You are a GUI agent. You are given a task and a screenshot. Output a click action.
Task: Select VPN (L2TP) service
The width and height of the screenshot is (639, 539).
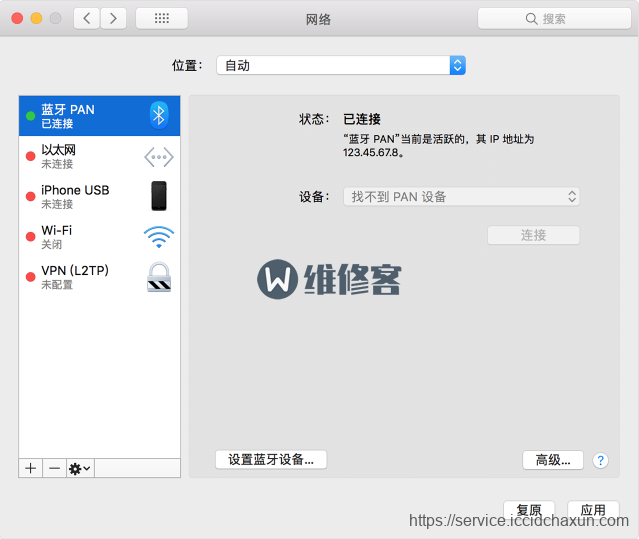tap(99, 277)
